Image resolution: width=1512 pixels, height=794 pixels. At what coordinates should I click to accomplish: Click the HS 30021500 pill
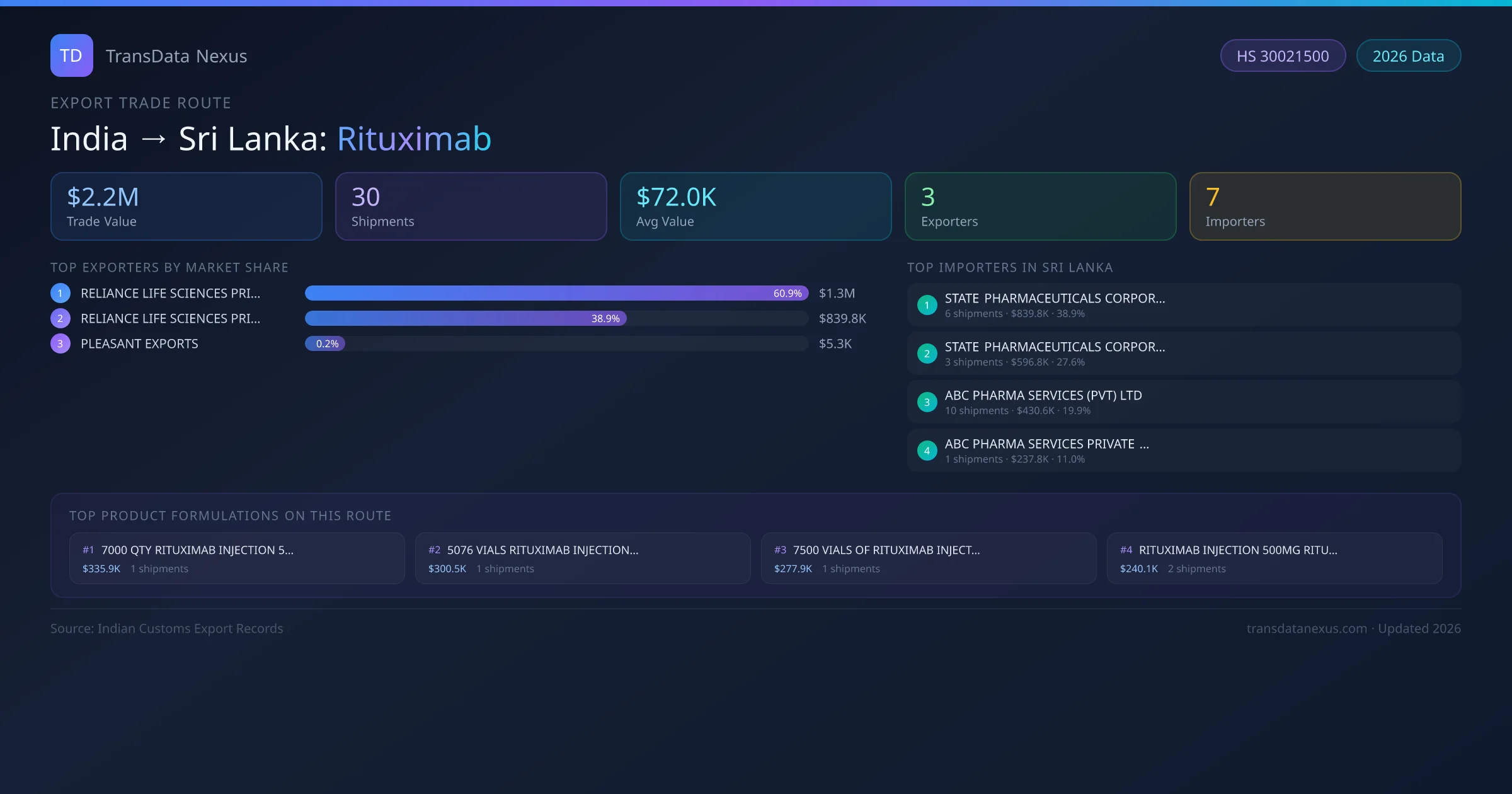tap(1283, 56)
